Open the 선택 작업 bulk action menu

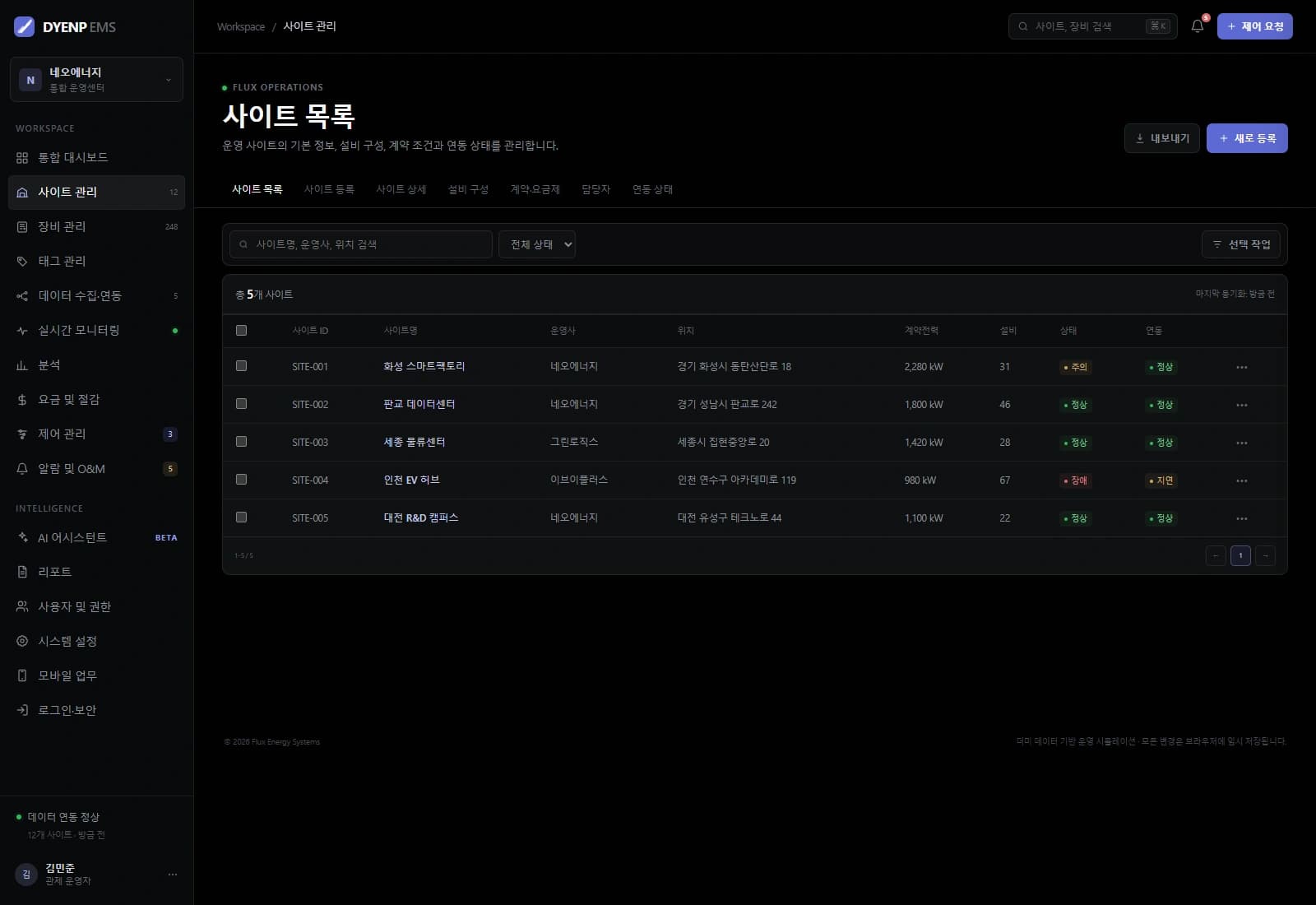click(1241, 244)
